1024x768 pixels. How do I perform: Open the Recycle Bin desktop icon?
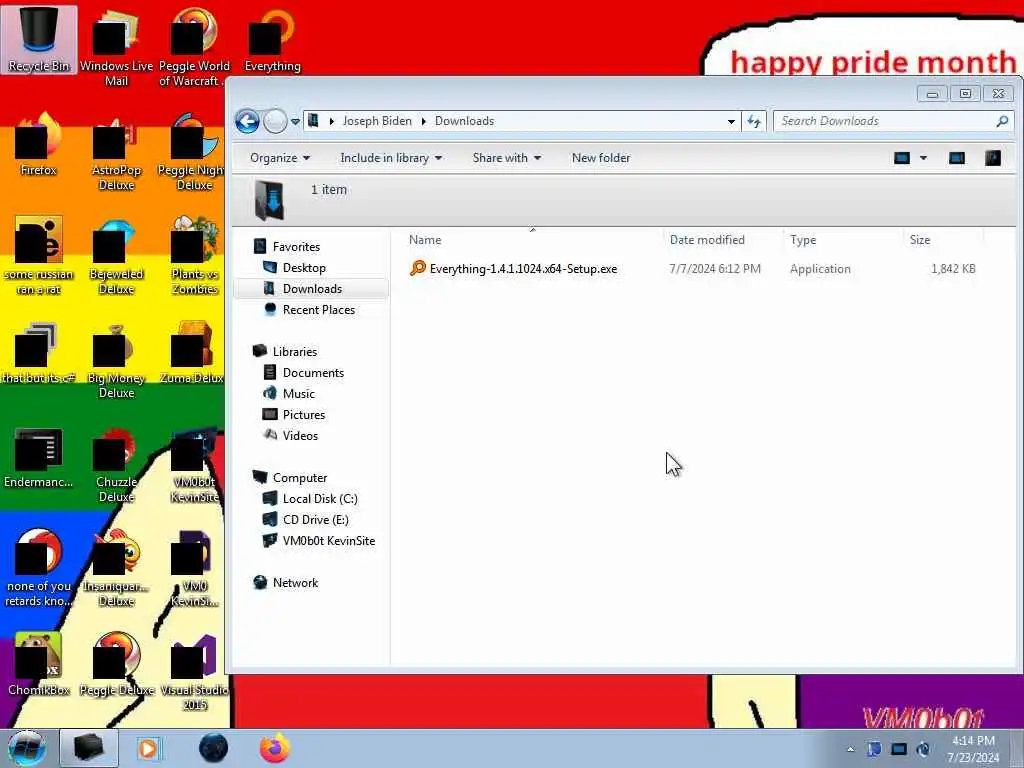tap(39, 39)
